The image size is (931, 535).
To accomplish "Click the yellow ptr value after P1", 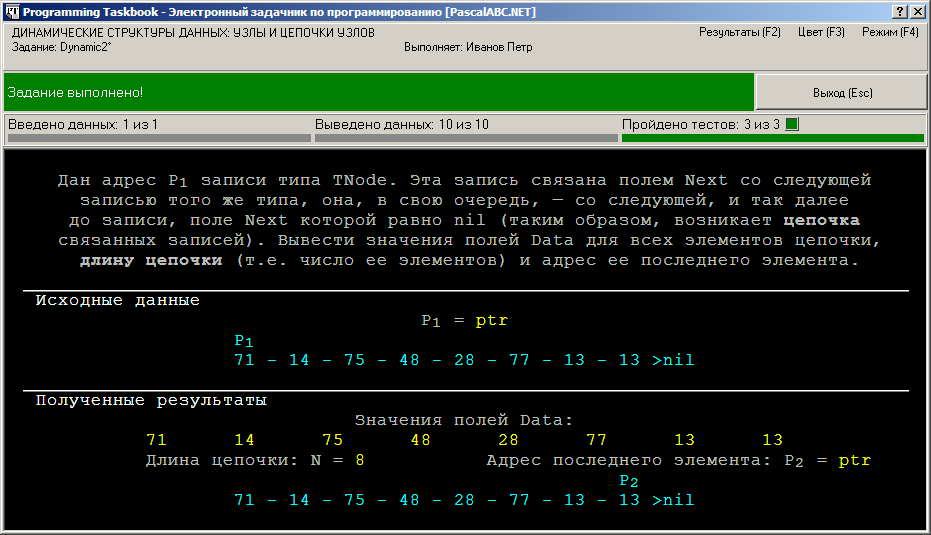I will pyautogui.click(x=492, y=321).
